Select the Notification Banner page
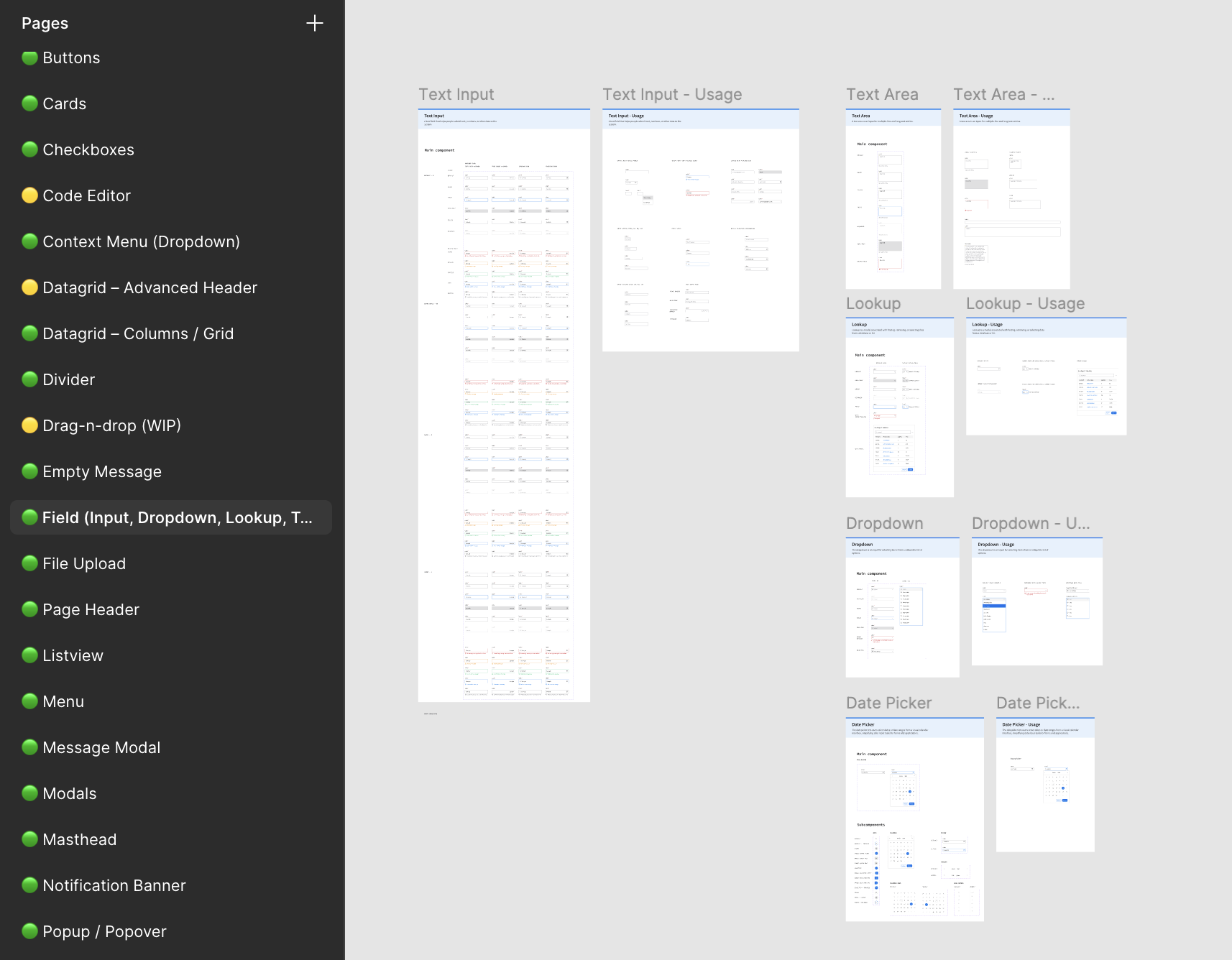The height and width of the screenshot is (960, 1232). coord(114,885)
